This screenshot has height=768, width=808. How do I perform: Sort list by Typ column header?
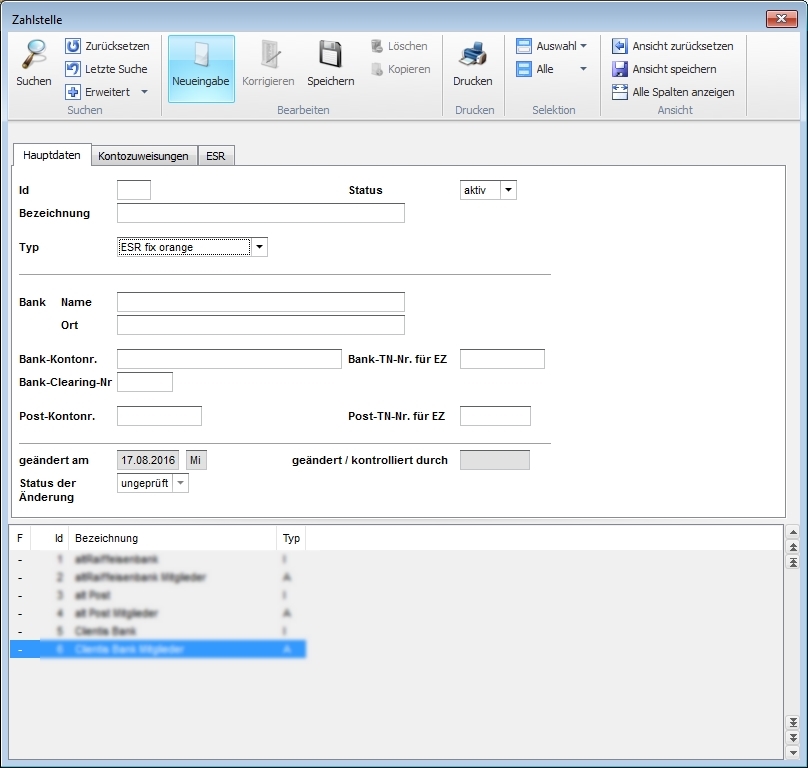click(291, 538)
